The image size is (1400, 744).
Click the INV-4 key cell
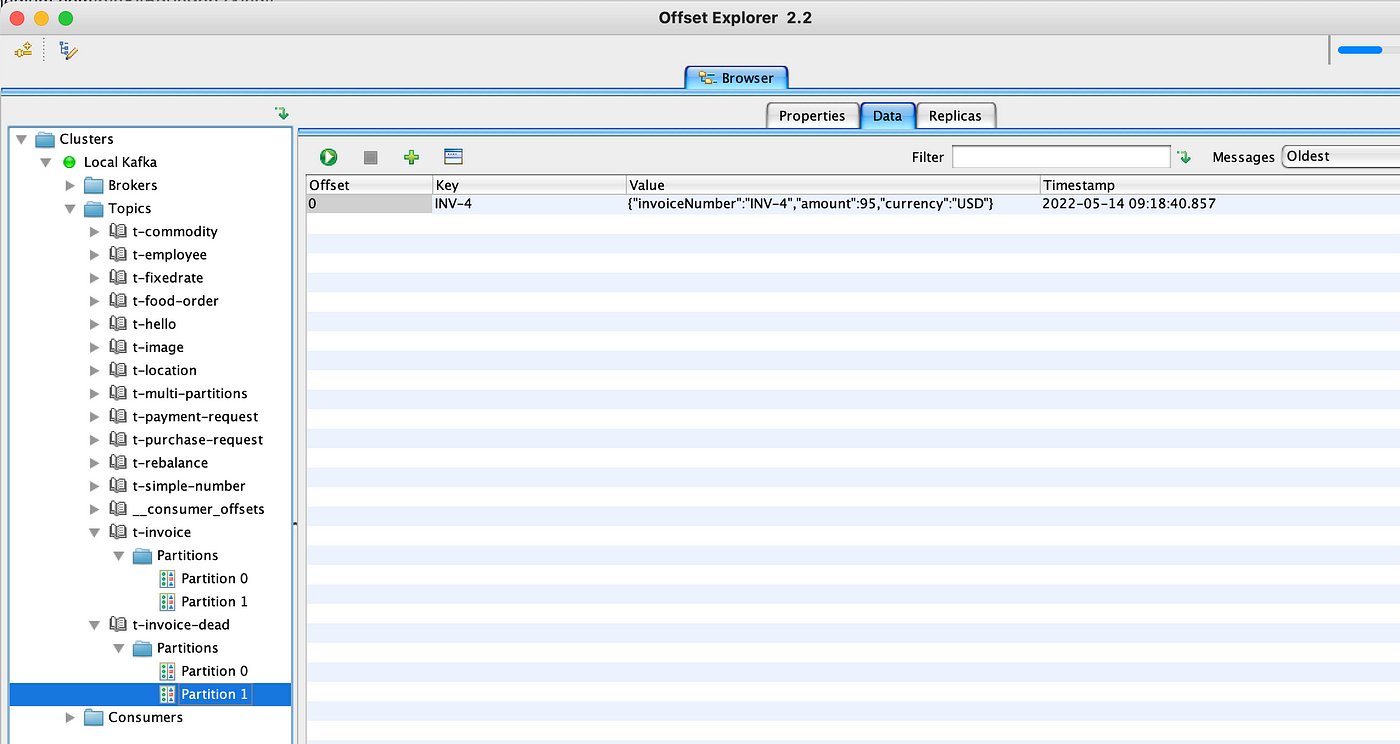(529, 204)
